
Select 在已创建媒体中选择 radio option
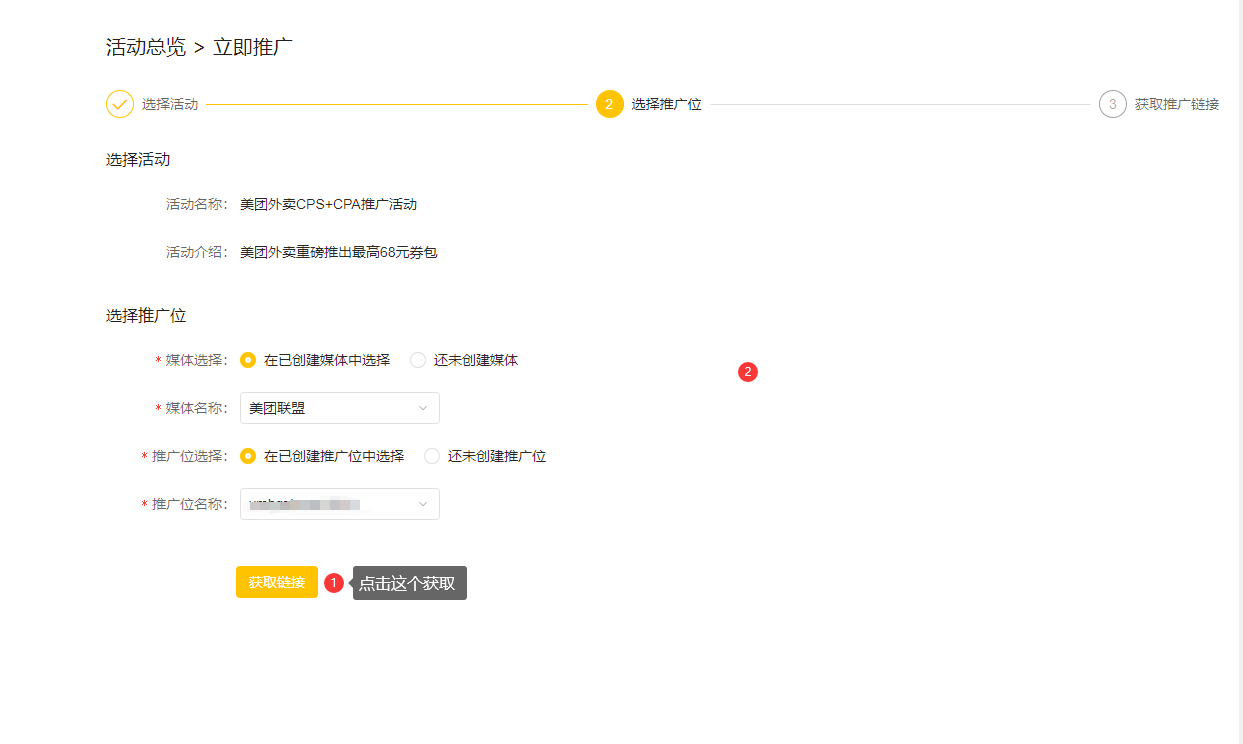click(248, 360)
